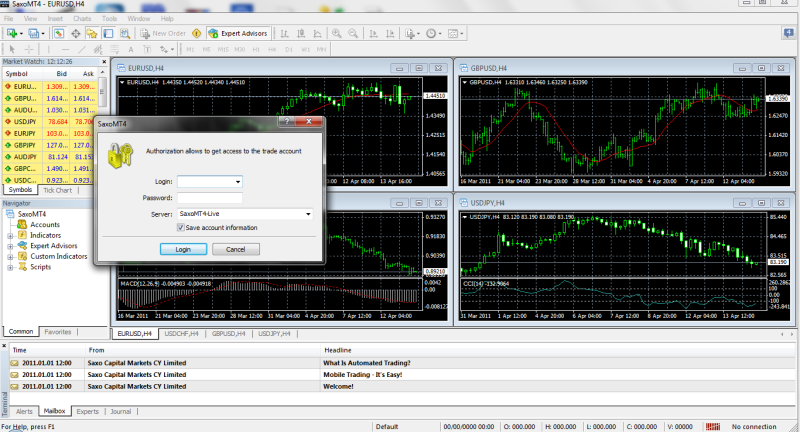Select the vertical line tool
800x432 pixels.
49,49
